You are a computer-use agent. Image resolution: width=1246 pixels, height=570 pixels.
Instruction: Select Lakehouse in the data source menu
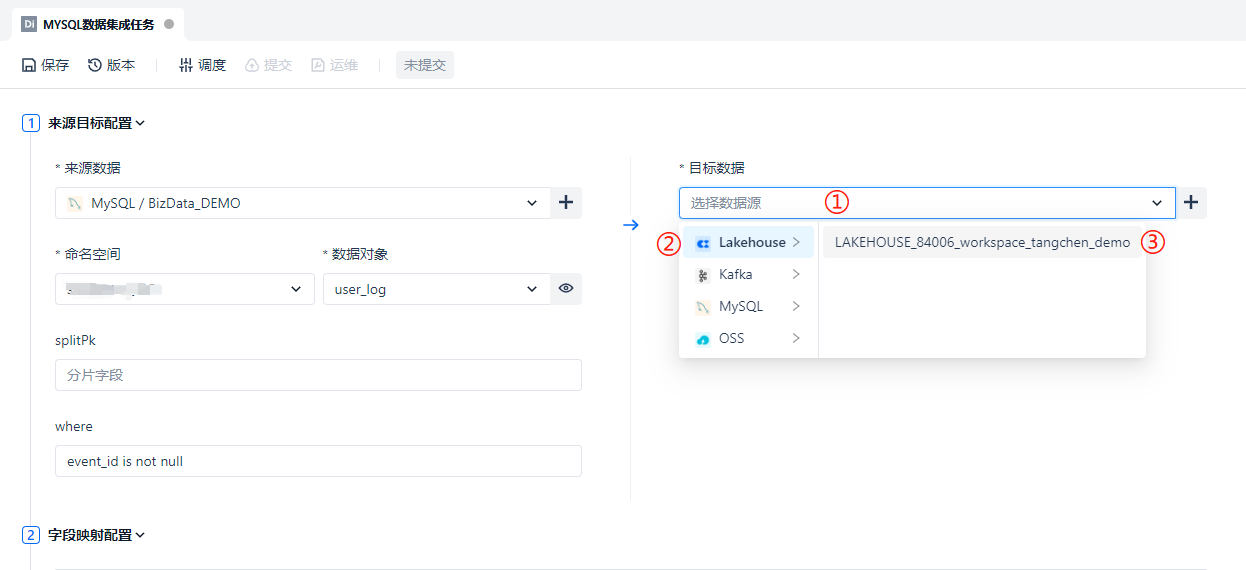coord(750,242)
